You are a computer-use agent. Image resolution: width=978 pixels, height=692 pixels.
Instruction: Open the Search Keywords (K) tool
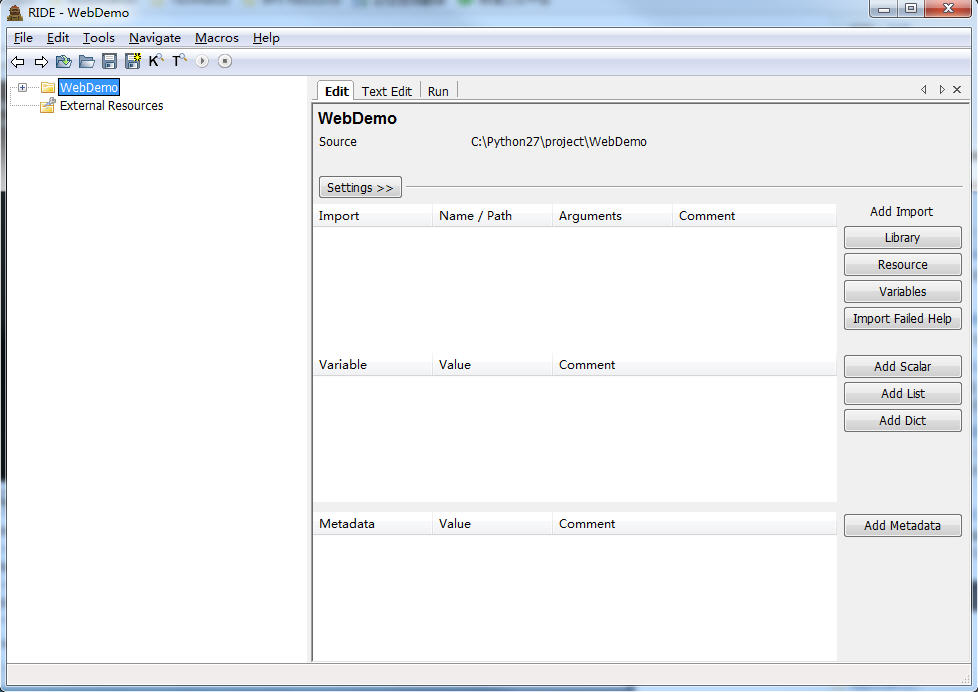click(156, 61)
